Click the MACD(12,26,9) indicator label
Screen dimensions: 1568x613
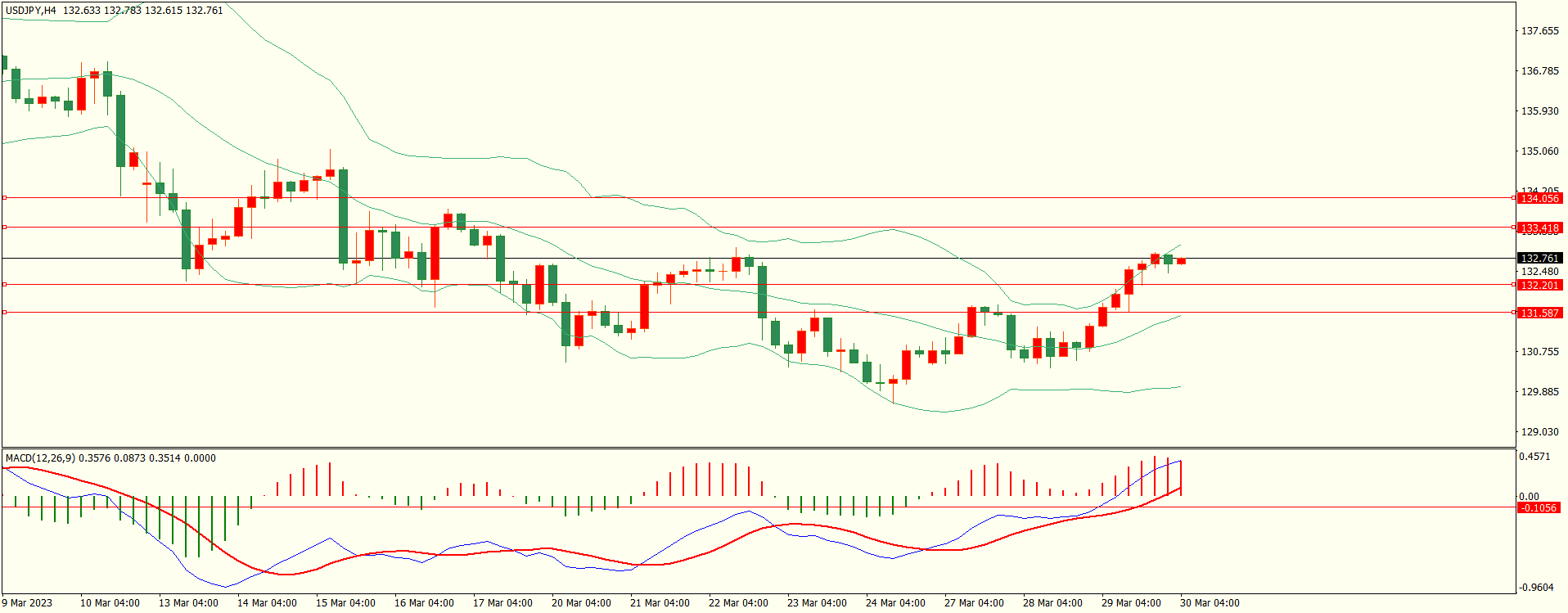(x=41, y=458)
